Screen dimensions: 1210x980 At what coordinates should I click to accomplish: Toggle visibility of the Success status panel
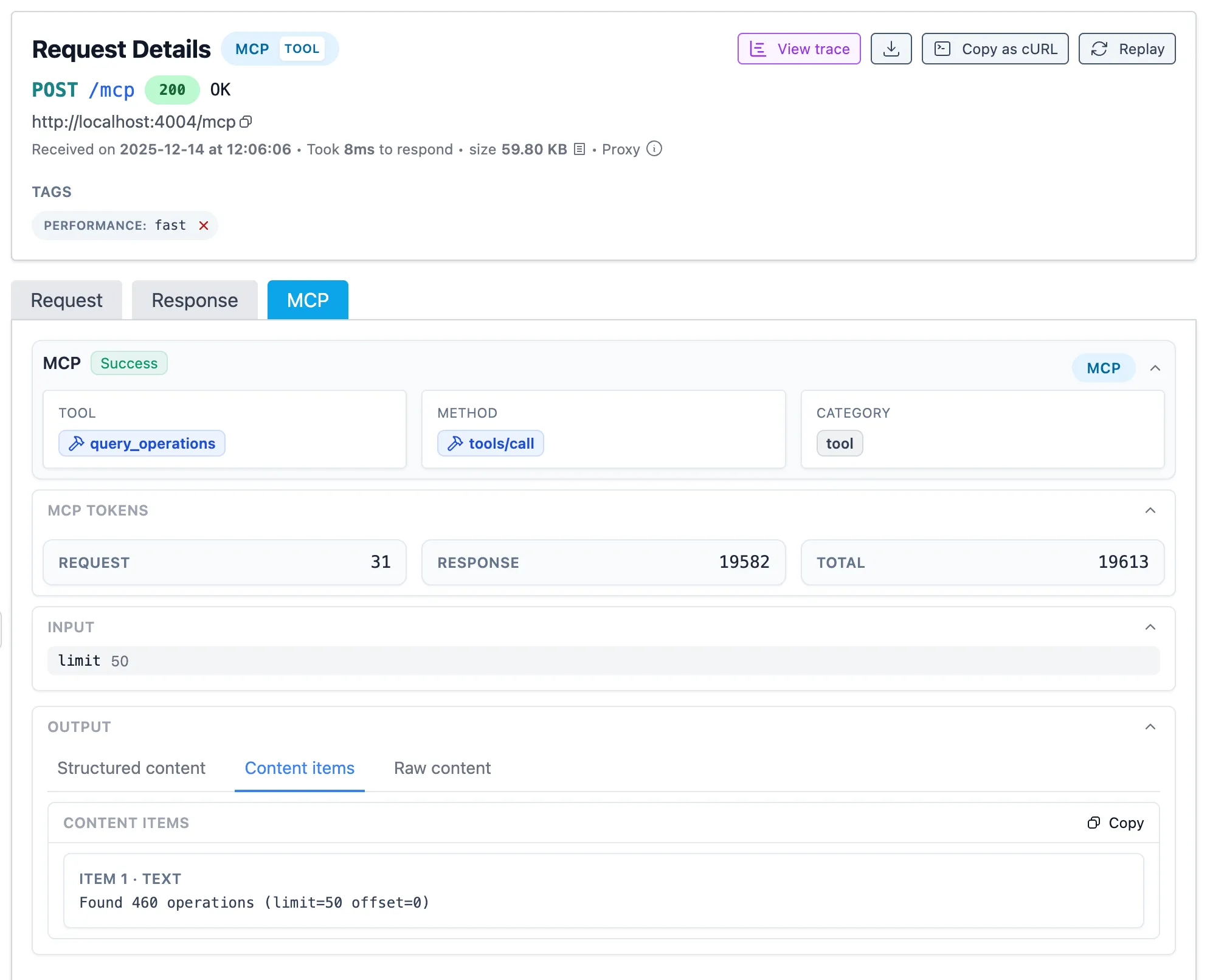(1155, 368)
